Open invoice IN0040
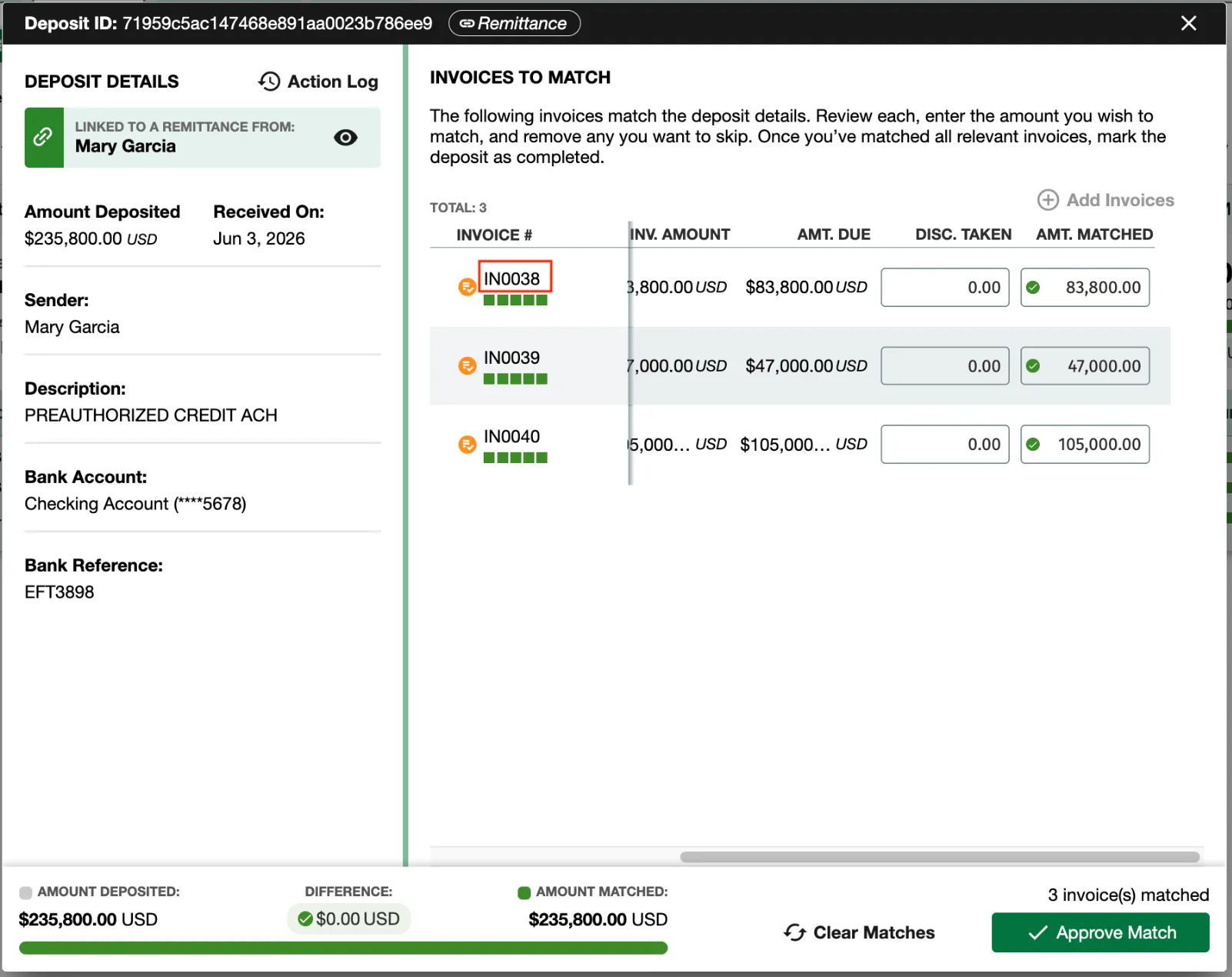The height and width of the screenshot is (977, 1232). click(x=512, y=436)
